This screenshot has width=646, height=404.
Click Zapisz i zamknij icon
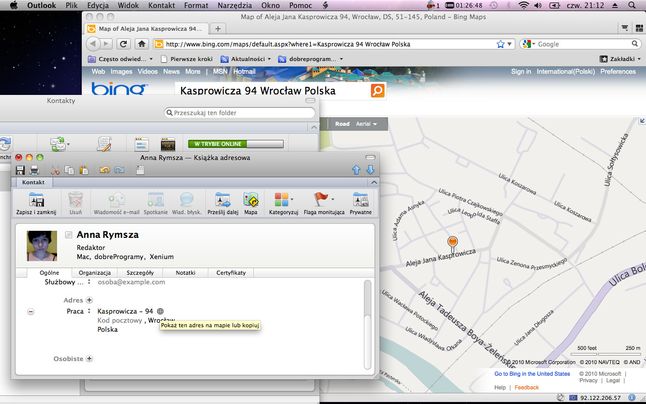pos(36,203)
